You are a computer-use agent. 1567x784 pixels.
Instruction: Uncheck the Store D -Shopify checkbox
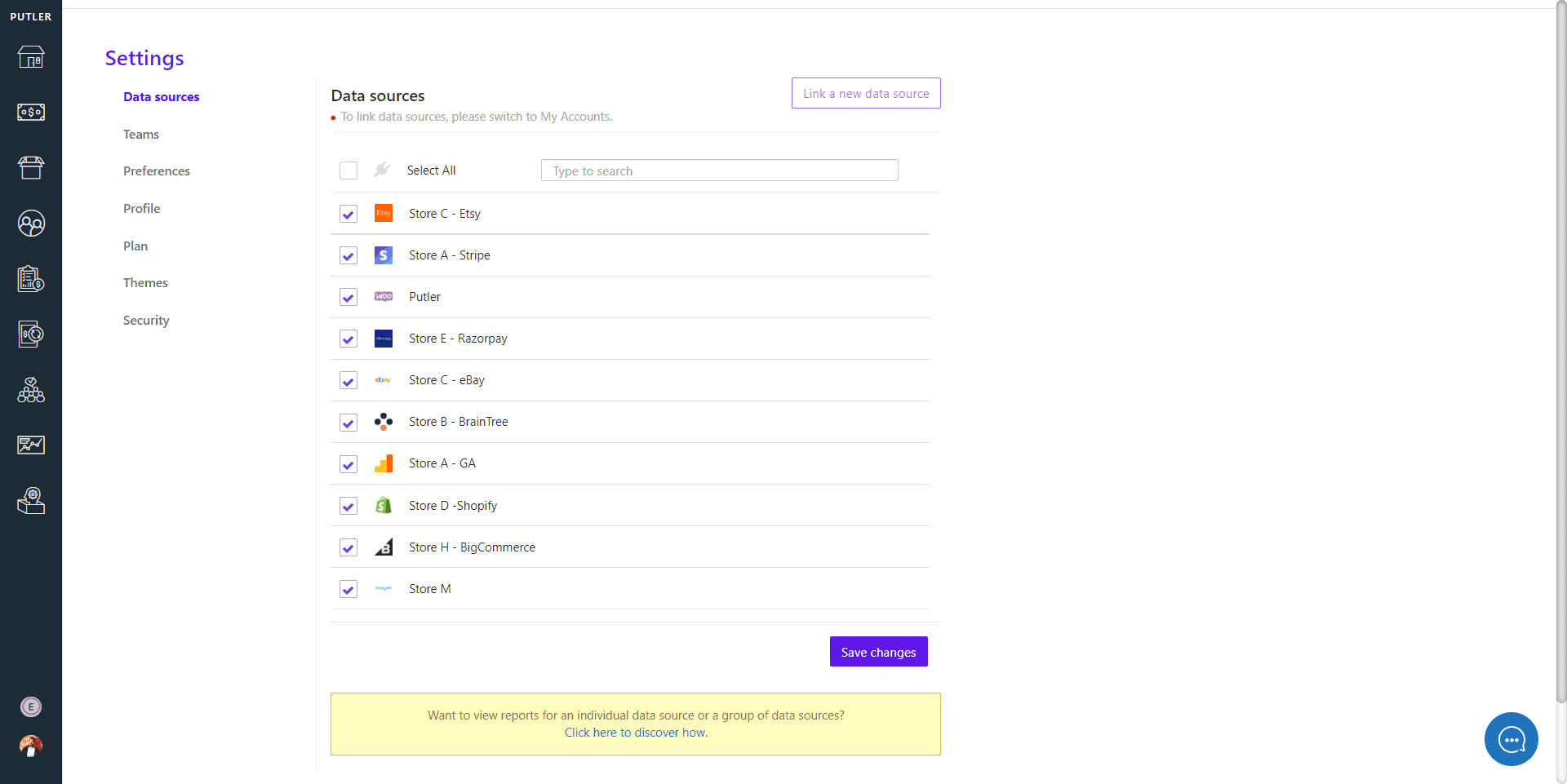(x=348, y=506)
